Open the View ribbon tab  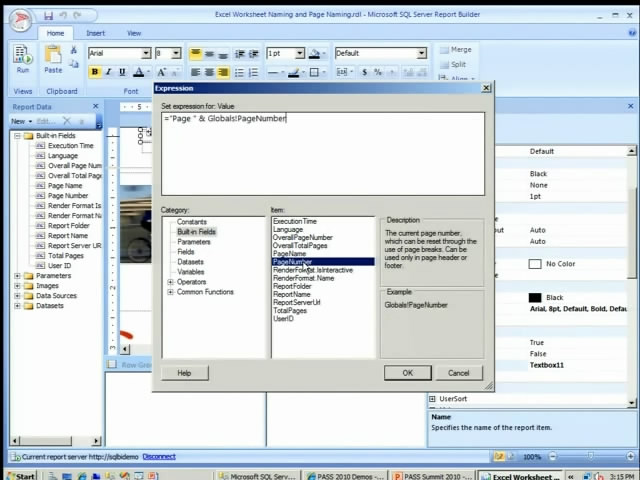[134, 33]
